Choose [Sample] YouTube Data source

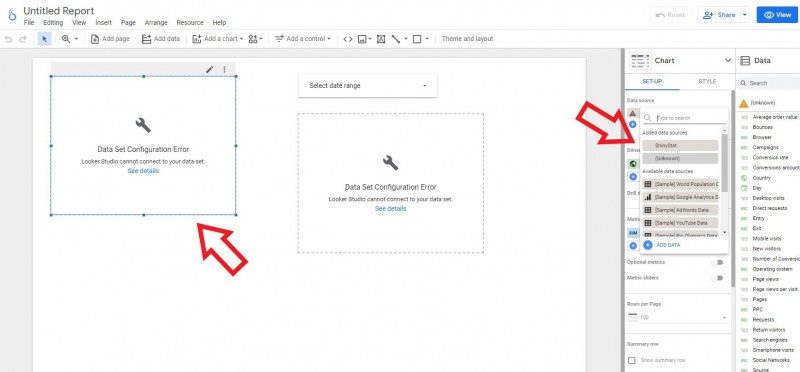[680, 223]
